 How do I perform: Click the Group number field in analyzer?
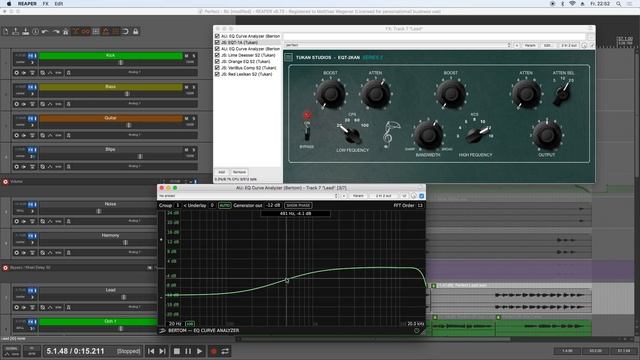tap(178, 205)
